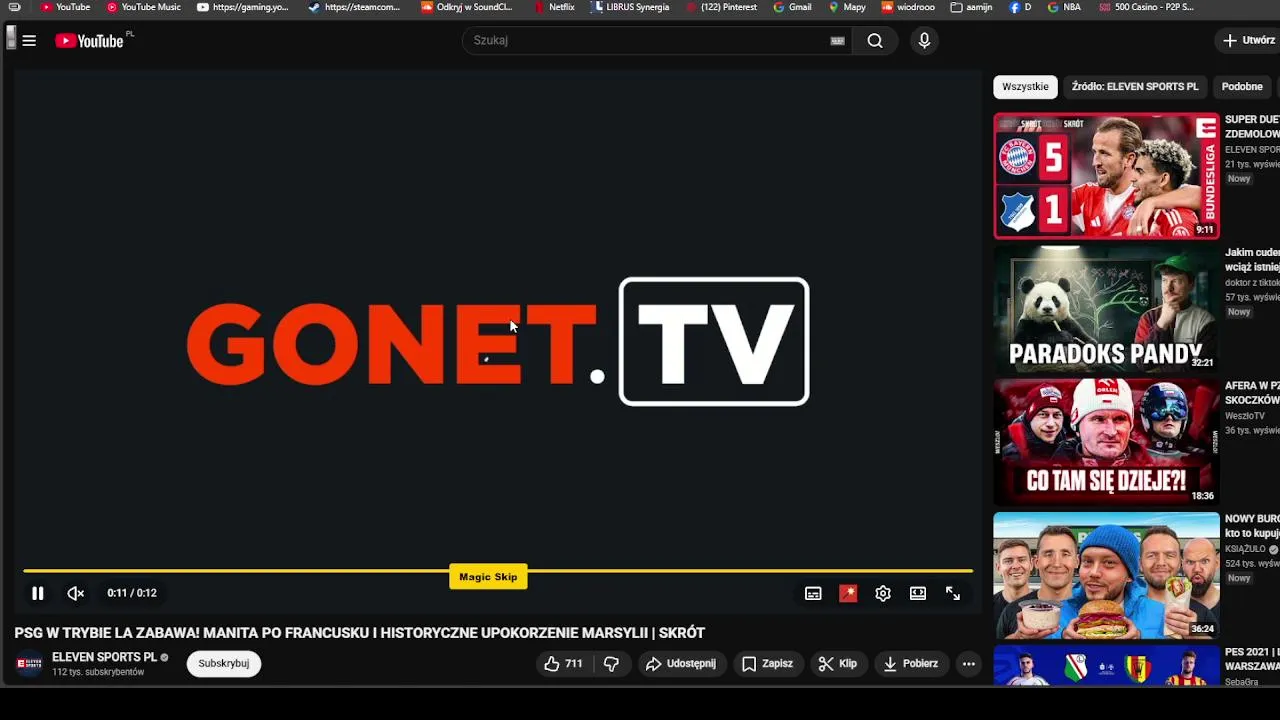This screenshot has height=720, width=1280.
Task: Open the Mapy bookmark
Action: click(847, 7)
